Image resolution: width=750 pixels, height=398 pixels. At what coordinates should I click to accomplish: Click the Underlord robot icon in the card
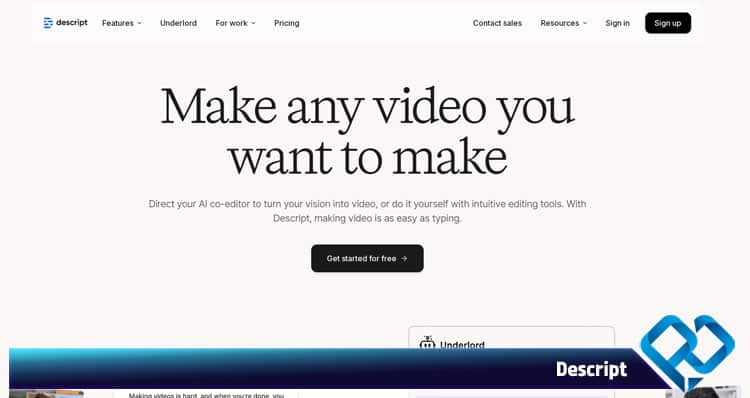(427, 343)
